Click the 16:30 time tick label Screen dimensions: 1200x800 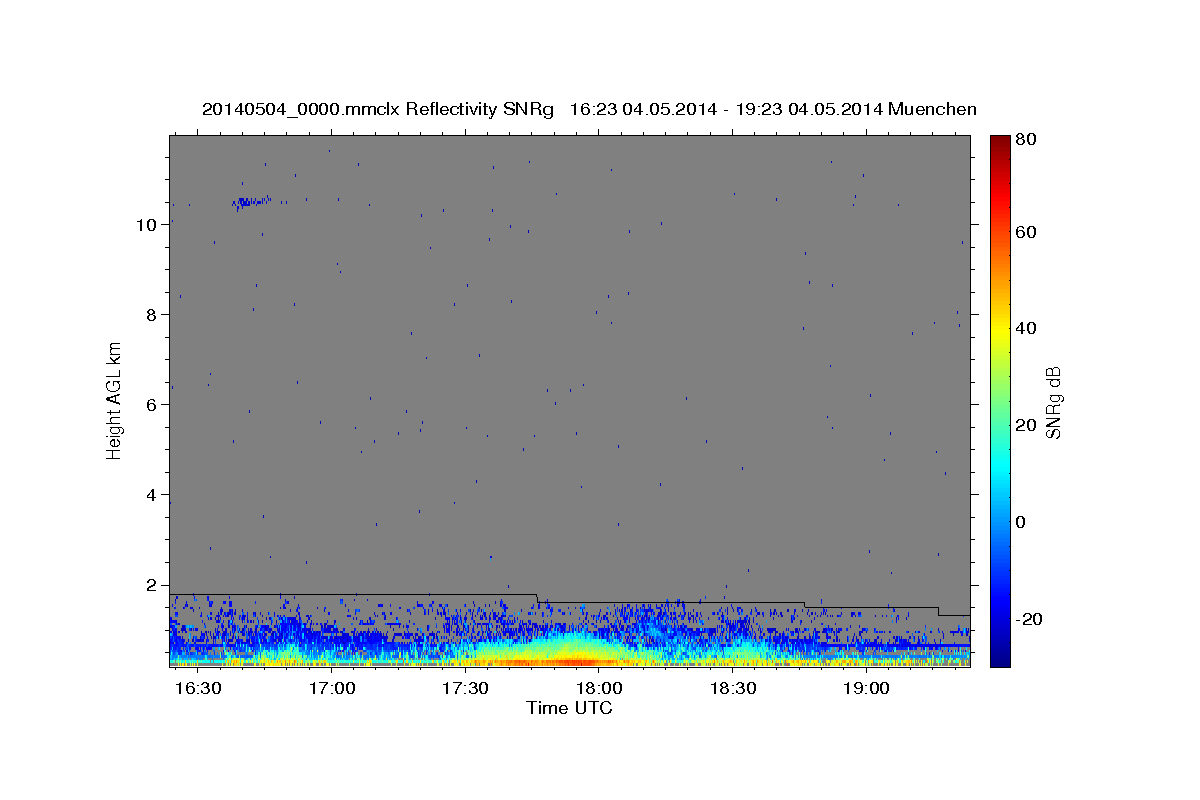(x=198, y=689)
